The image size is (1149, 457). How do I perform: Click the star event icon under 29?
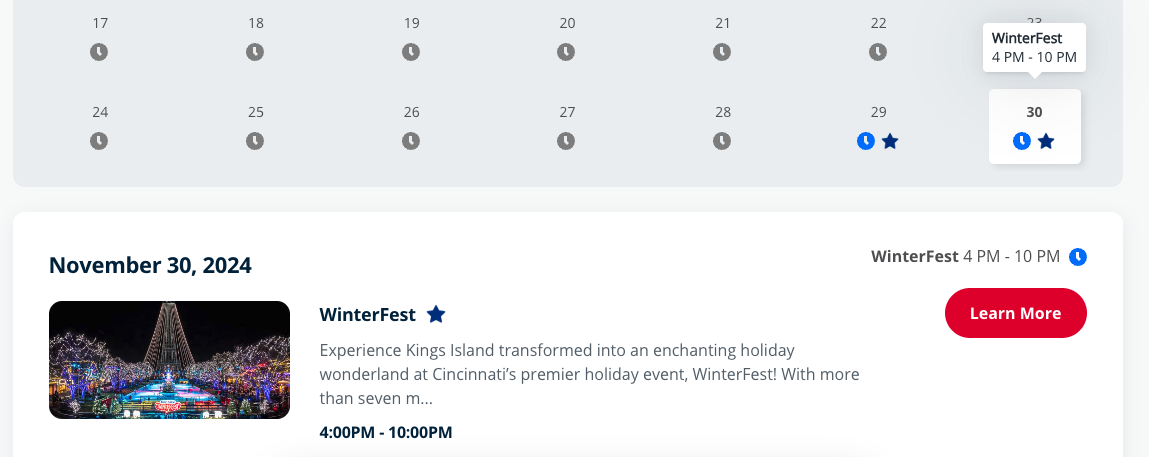point(890,141)
